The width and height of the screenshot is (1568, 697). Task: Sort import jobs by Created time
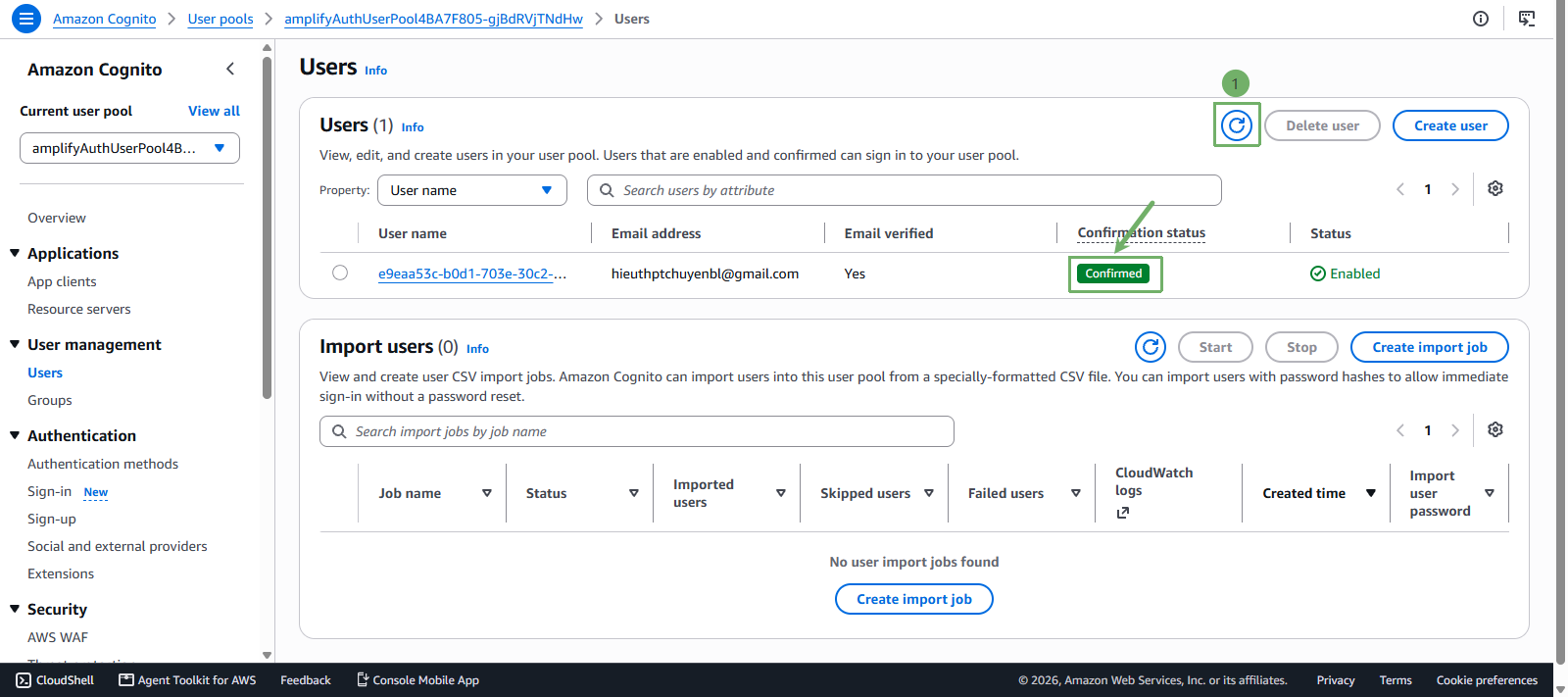click(x=1371, y=493)
